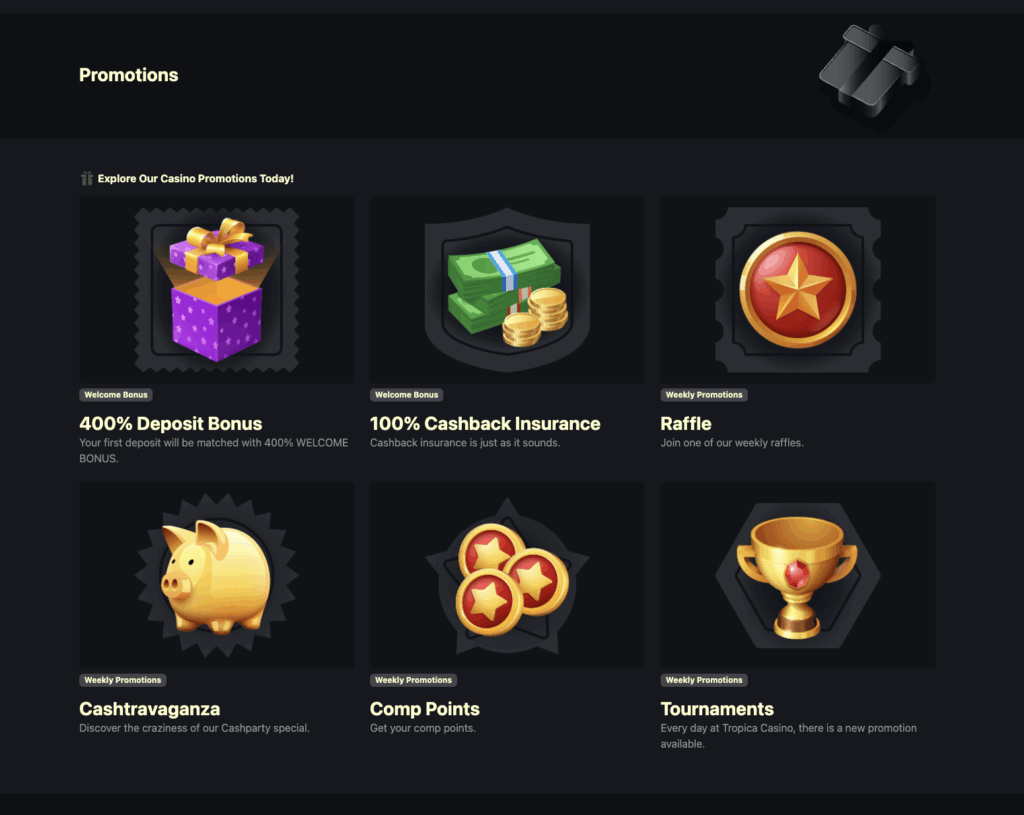Viewport: 1024px width, 815px height.
Task: Select Weekly Promotions tag above Comp Points
Action: coord(413,680)
